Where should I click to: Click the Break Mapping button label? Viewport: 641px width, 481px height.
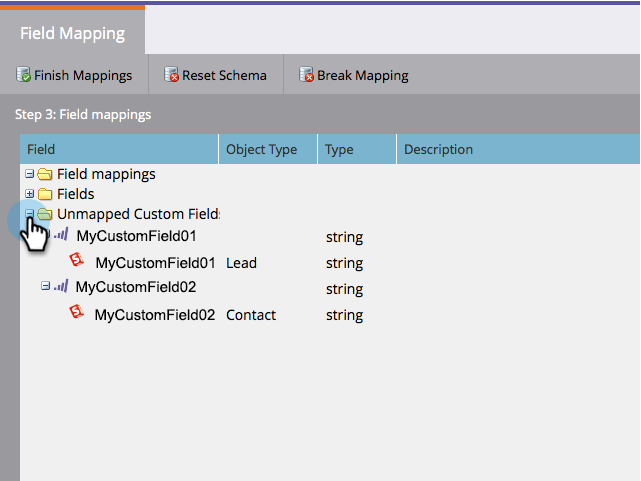pyautogui.click(x=363, y=75)
